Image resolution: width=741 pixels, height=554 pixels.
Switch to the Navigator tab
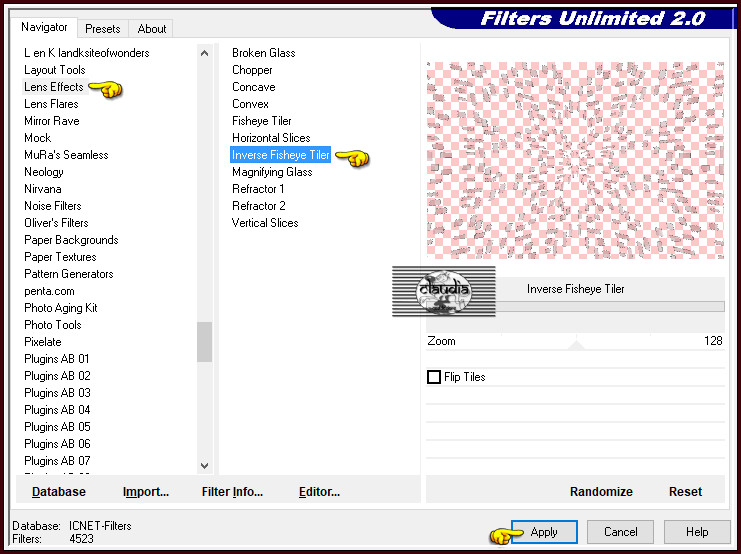[44, 27]
